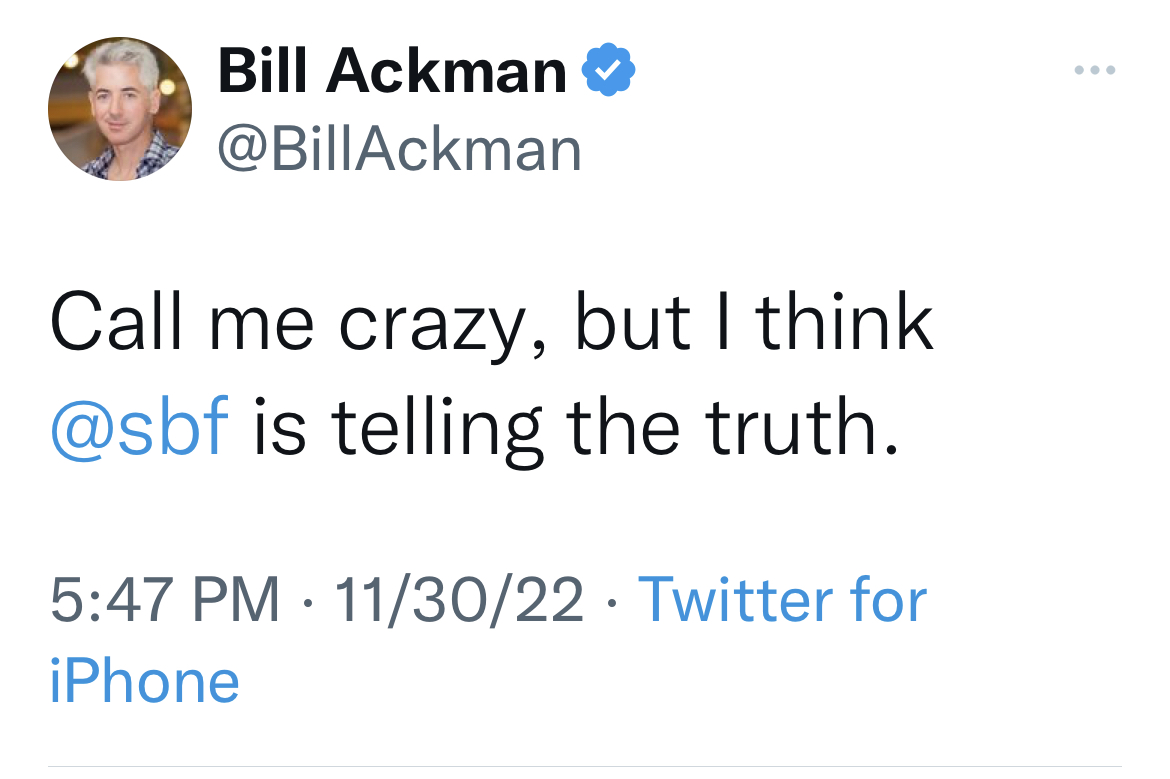Click the words "but I think"
1170x779 pixels.
pos(752,325)
